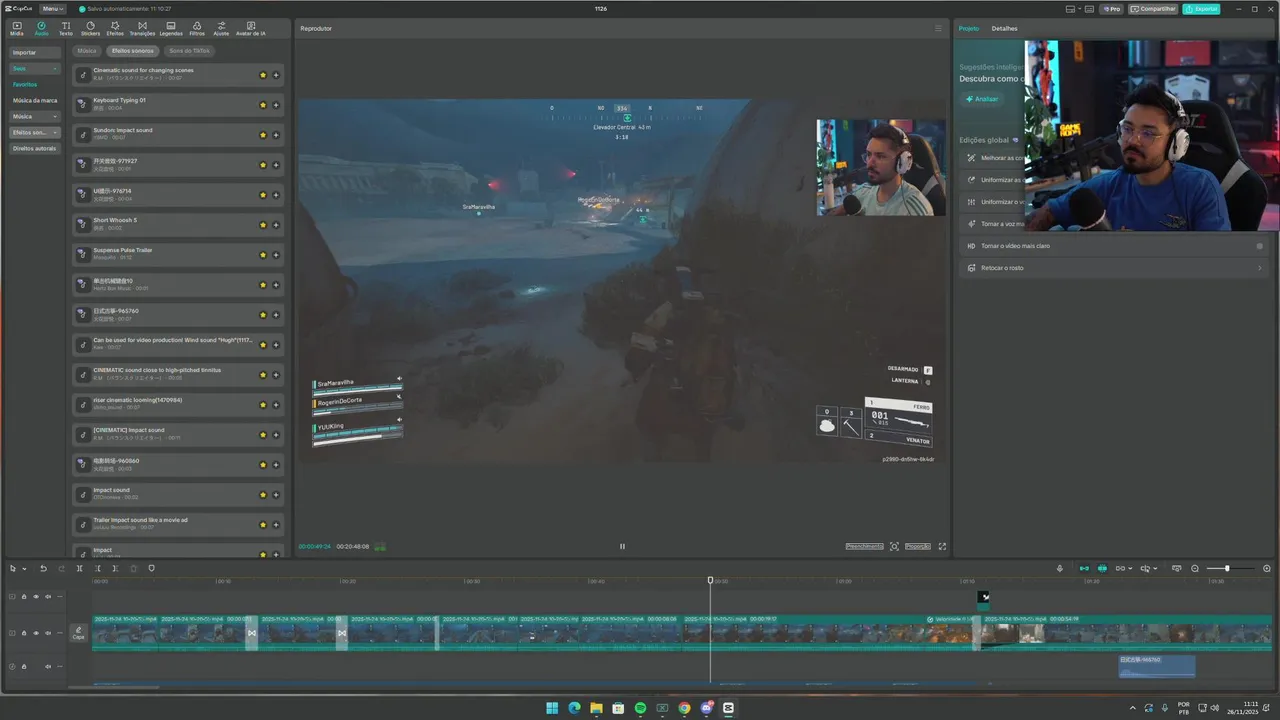The width and height of the screenshot is (1280, 720).
Task: Add 'Short Whoosh 5' sound to timeline
Action: click(x=276, y=224)
